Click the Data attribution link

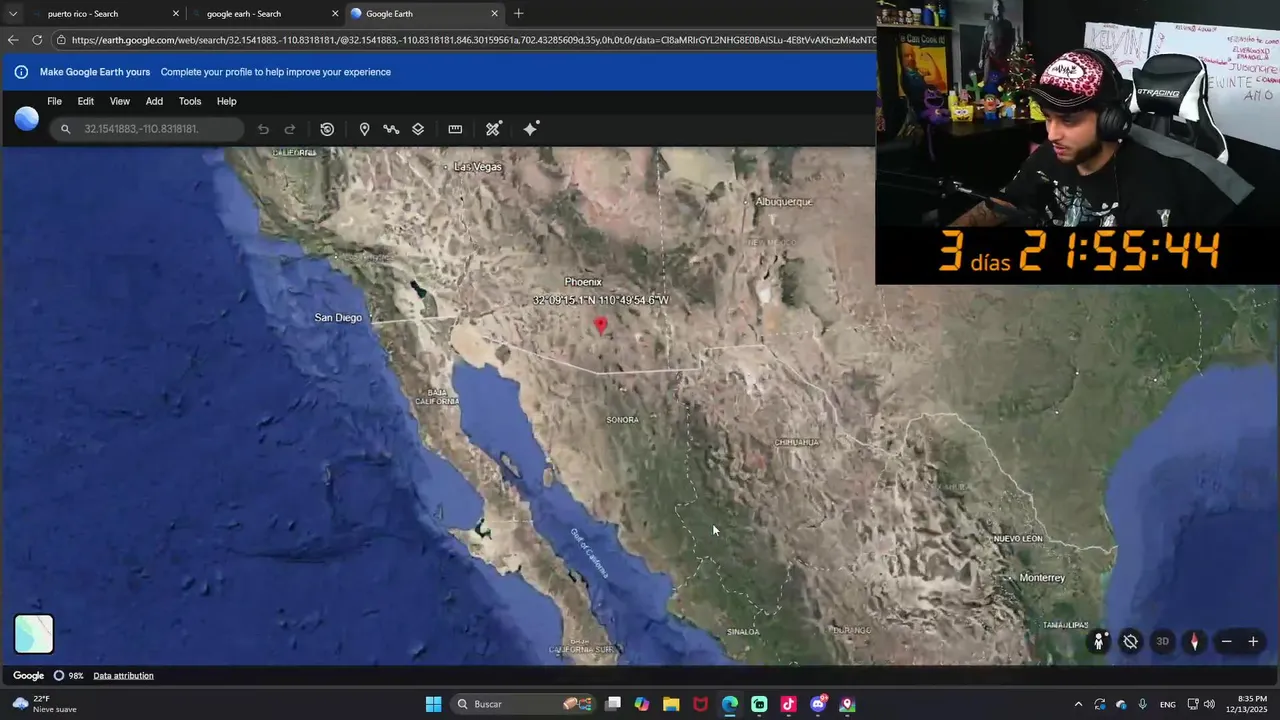click(123, 676)
